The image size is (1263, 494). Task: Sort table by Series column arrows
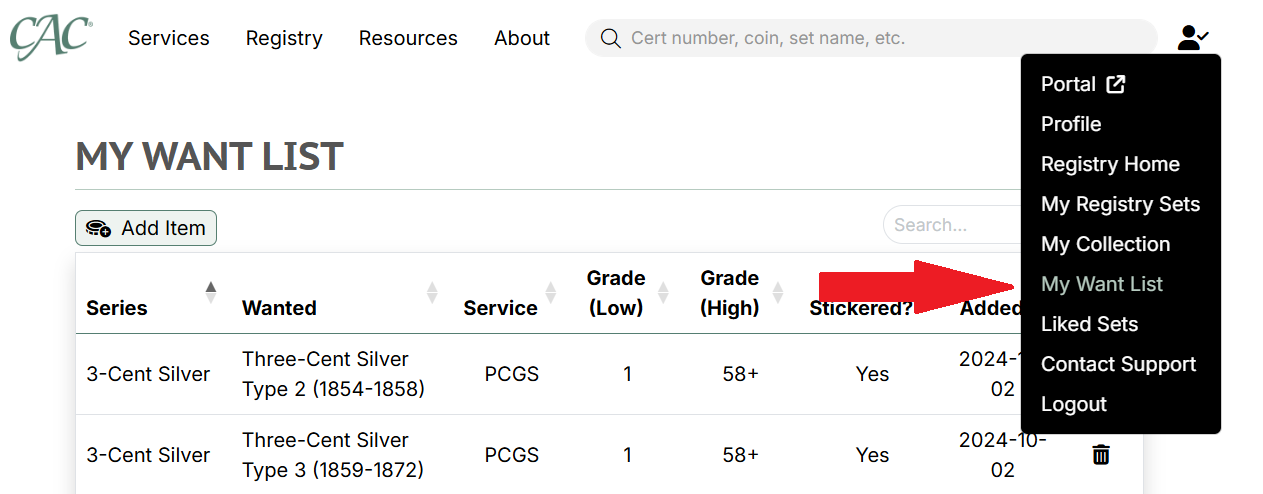[x=210, y=292]
